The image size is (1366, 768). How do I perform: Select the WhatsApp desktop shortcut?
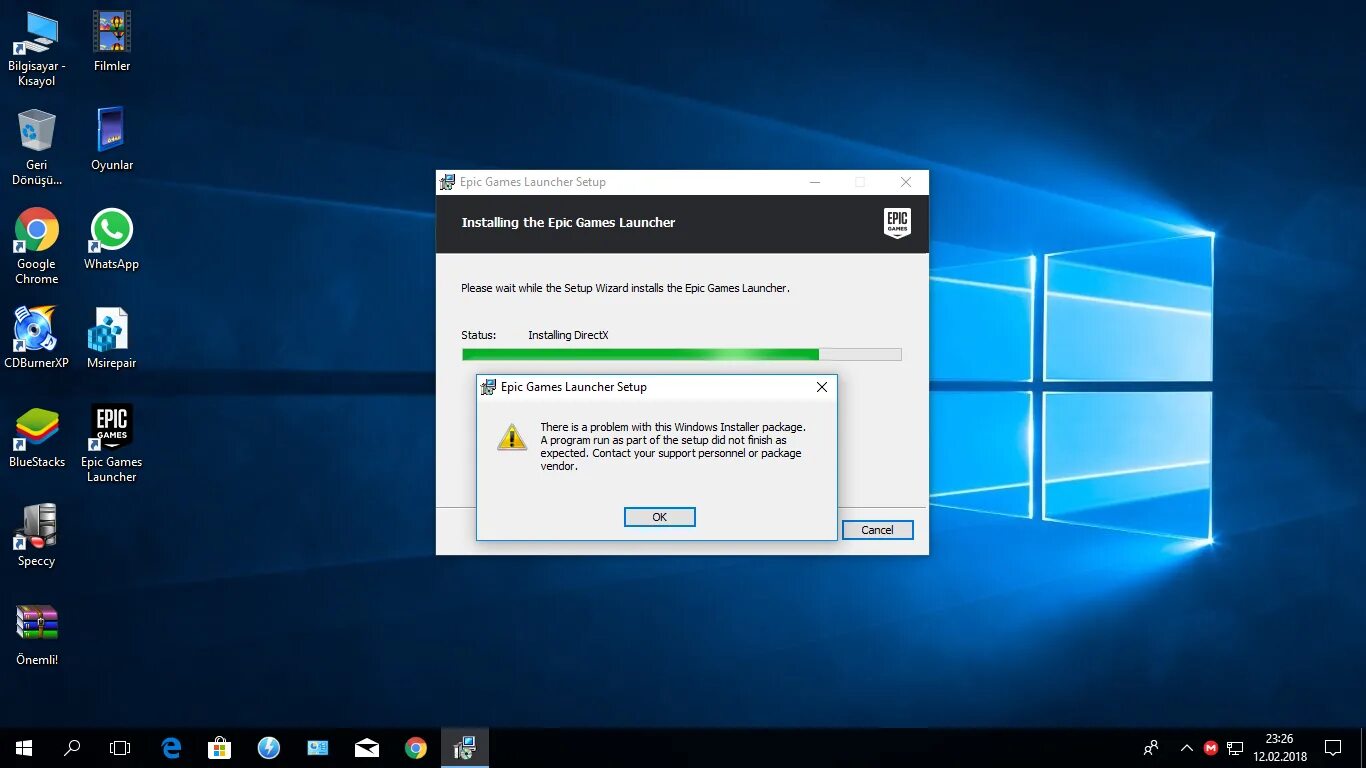click(112, 240)
